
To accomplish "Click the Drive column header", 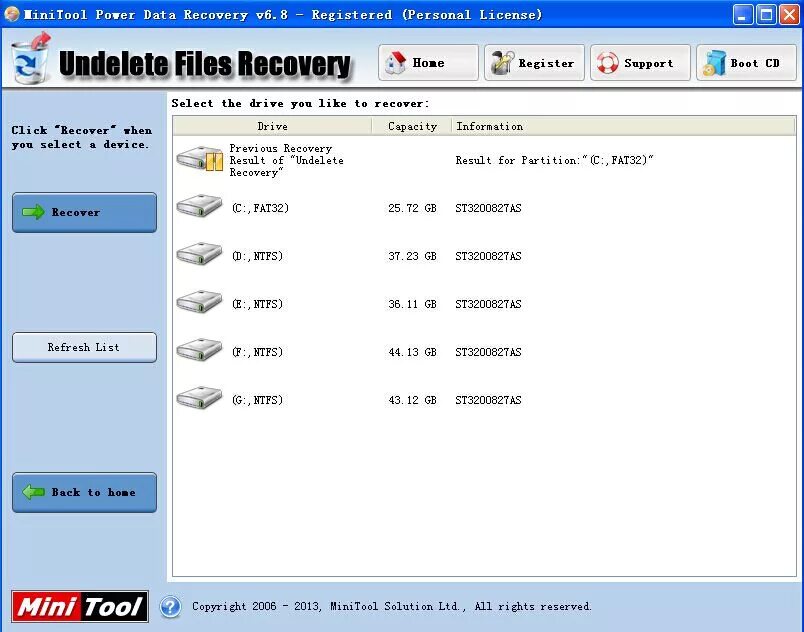I will click(x=272, y=126).
